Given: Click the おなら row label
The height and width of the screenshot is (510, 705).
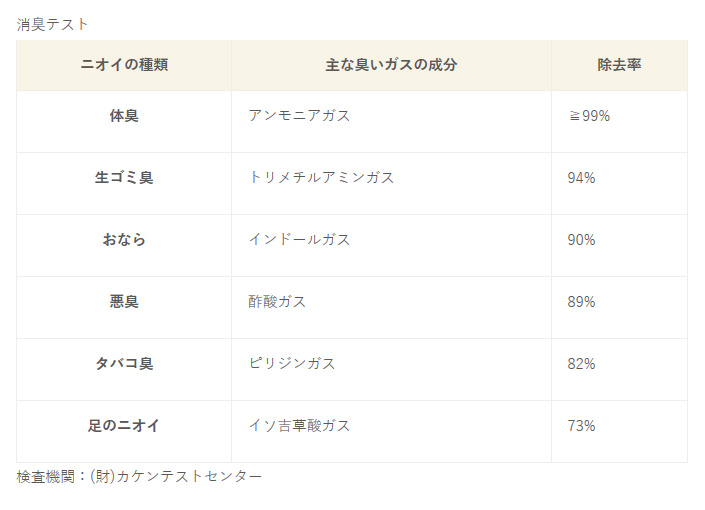Looking at the screenshot, I should pos(124,240).
